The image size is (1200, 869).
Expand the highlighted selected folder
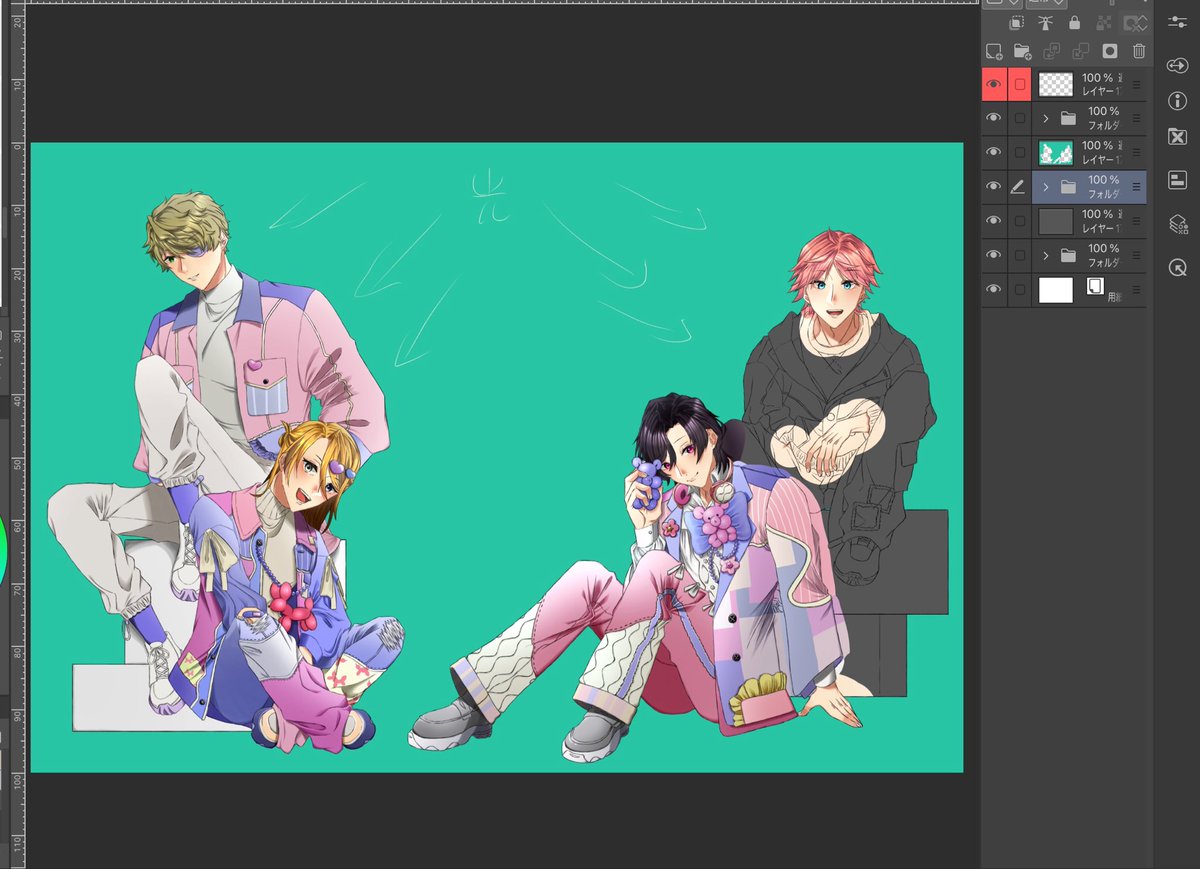coord(1046,186)
